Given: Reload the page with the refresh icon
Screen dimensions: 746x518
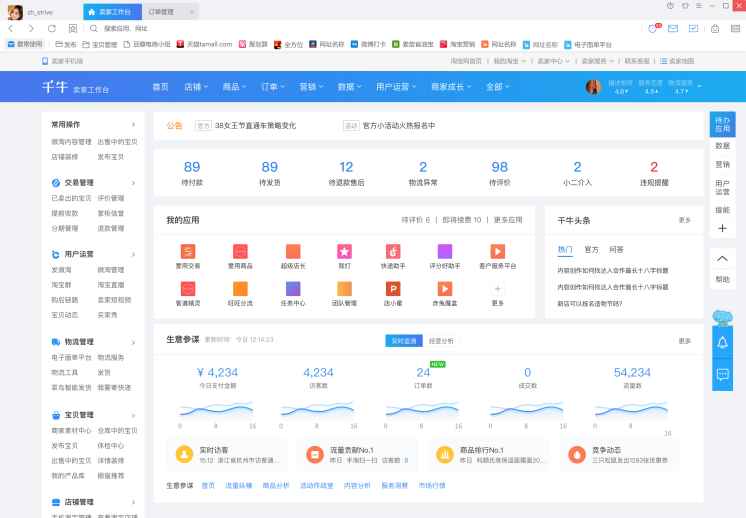Looking at the screenshot, I should [x=52, y=29].
